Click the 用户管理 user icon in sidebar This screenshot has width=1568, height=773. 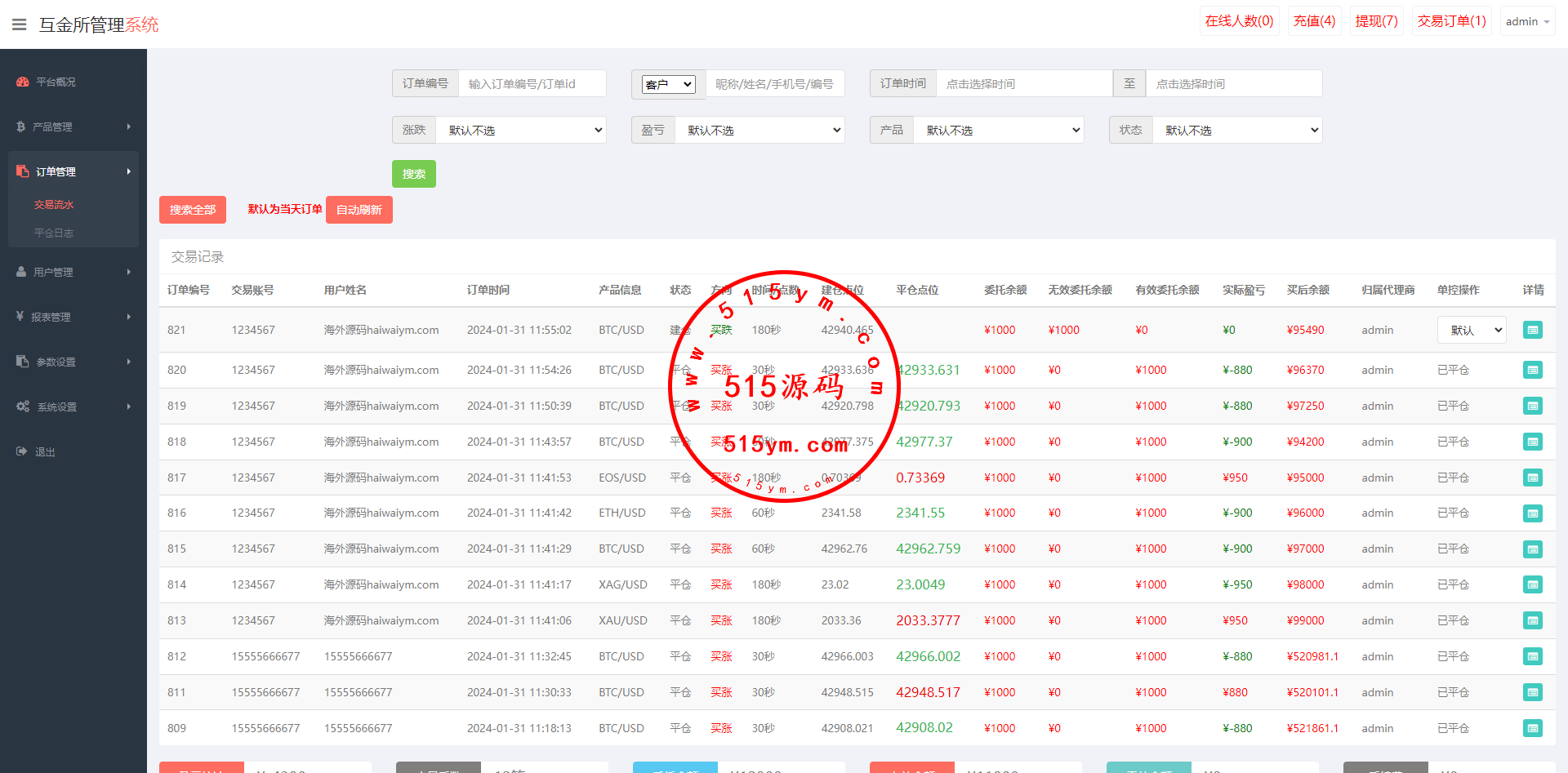click(21, 272)
